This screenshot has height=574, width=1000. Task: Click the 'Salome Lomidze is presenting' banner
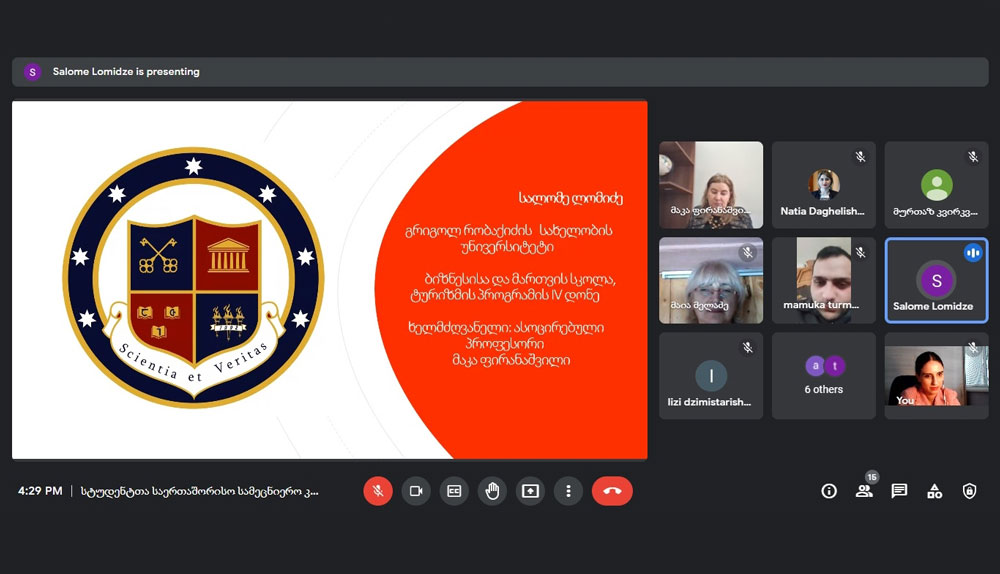pyautogui.click(x=126, y=72)
